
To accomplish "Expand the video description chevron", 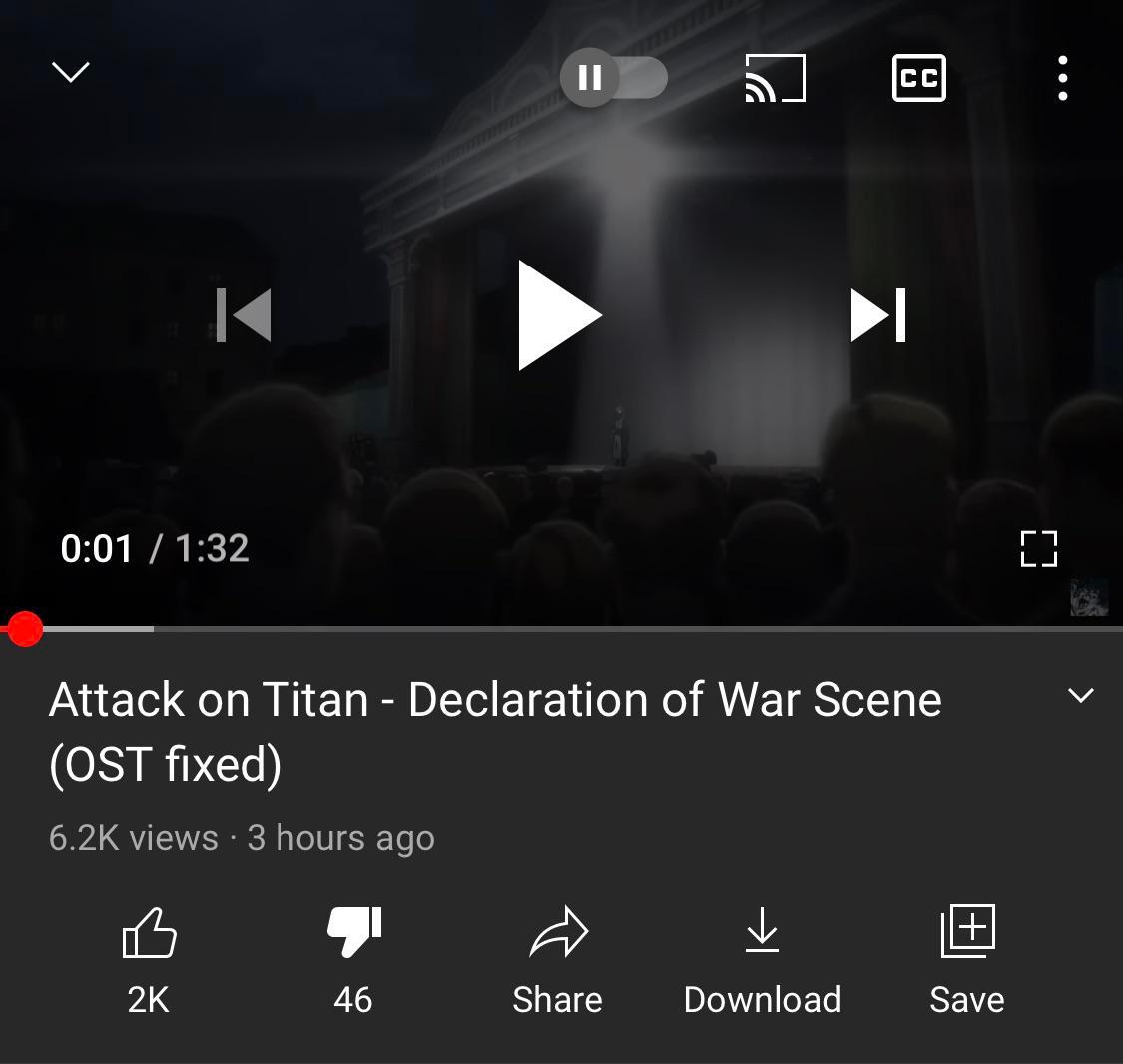I will coord(1080,695).
